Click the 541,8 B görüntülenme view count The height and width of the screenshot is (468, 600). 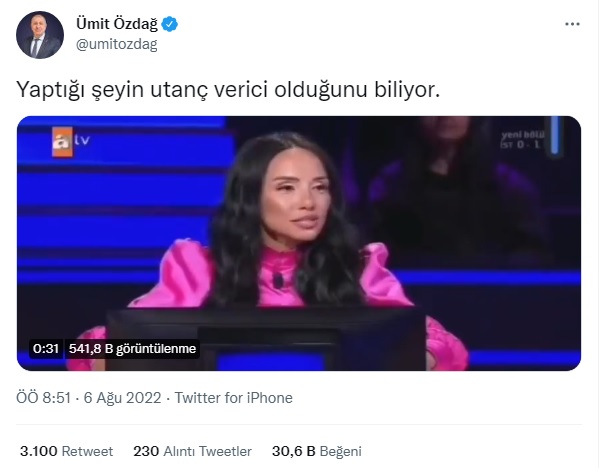[132, 349]
